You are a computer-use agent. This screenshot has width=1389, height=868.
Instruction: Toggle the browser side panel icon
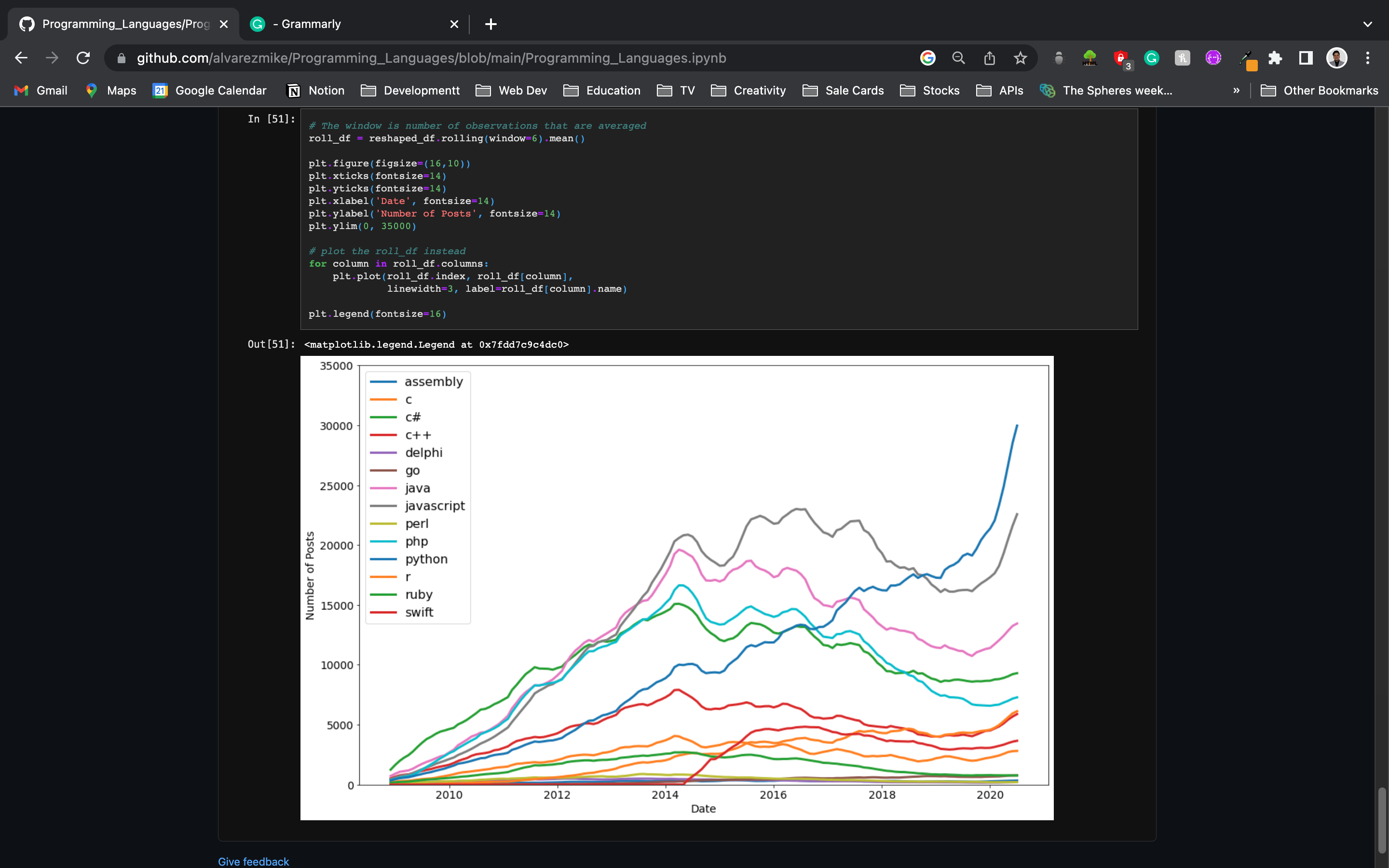point(1306,58)
